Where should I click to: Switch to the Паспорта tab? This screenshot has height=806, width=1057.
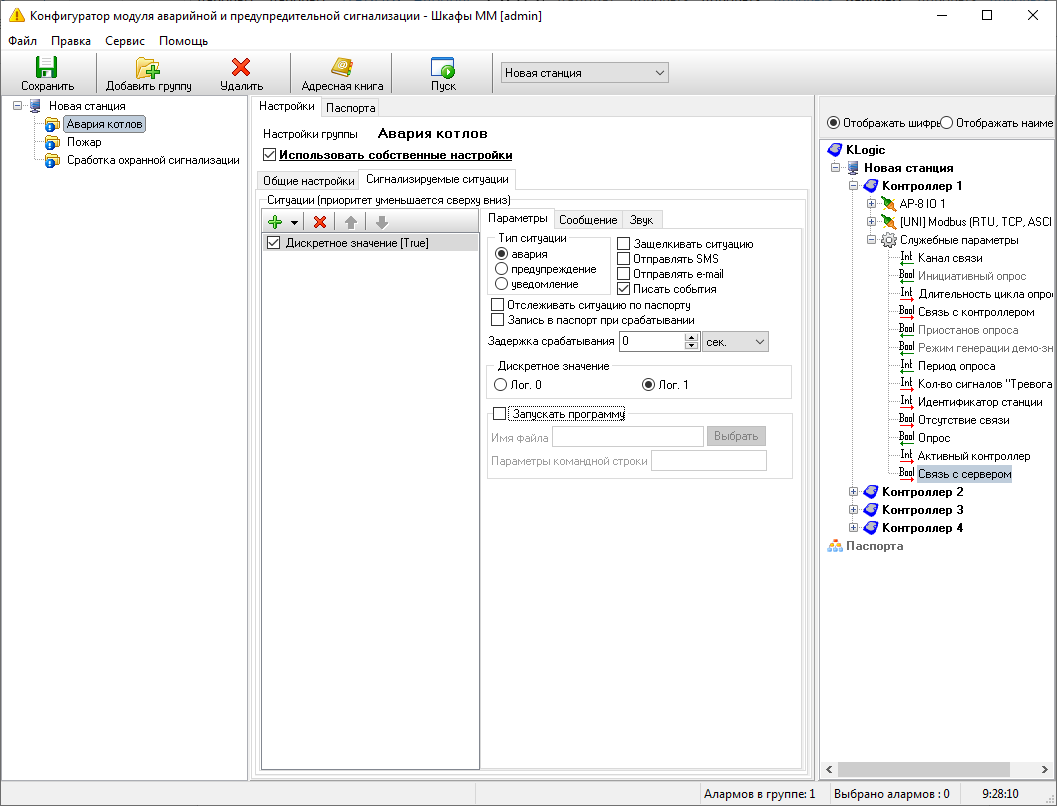coord(351,108)
